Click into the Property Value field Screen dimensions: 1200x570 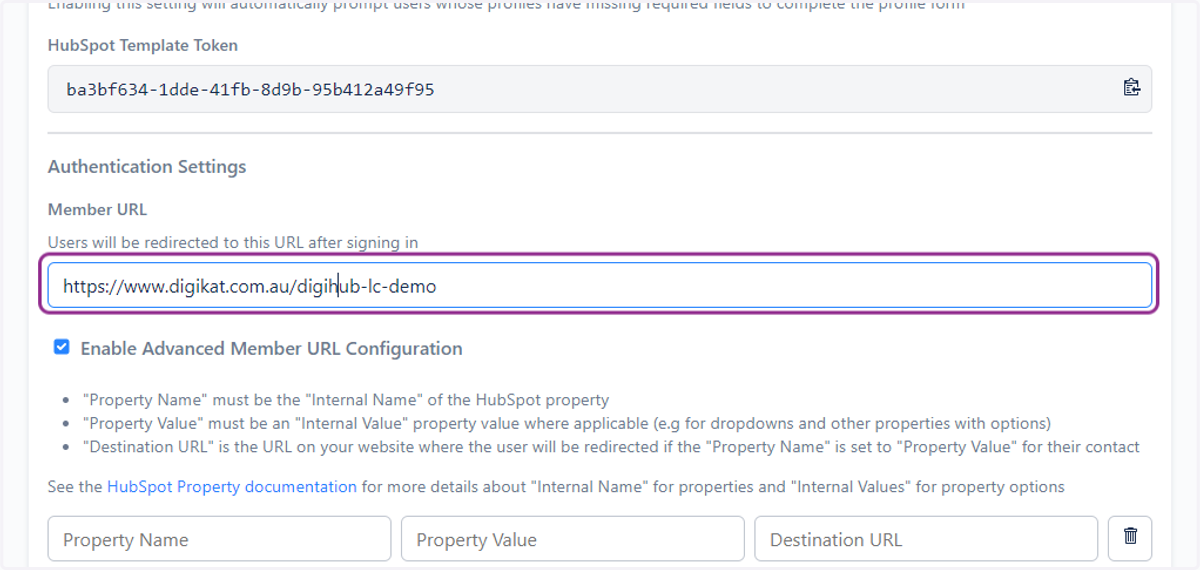(x=572, y=539)
